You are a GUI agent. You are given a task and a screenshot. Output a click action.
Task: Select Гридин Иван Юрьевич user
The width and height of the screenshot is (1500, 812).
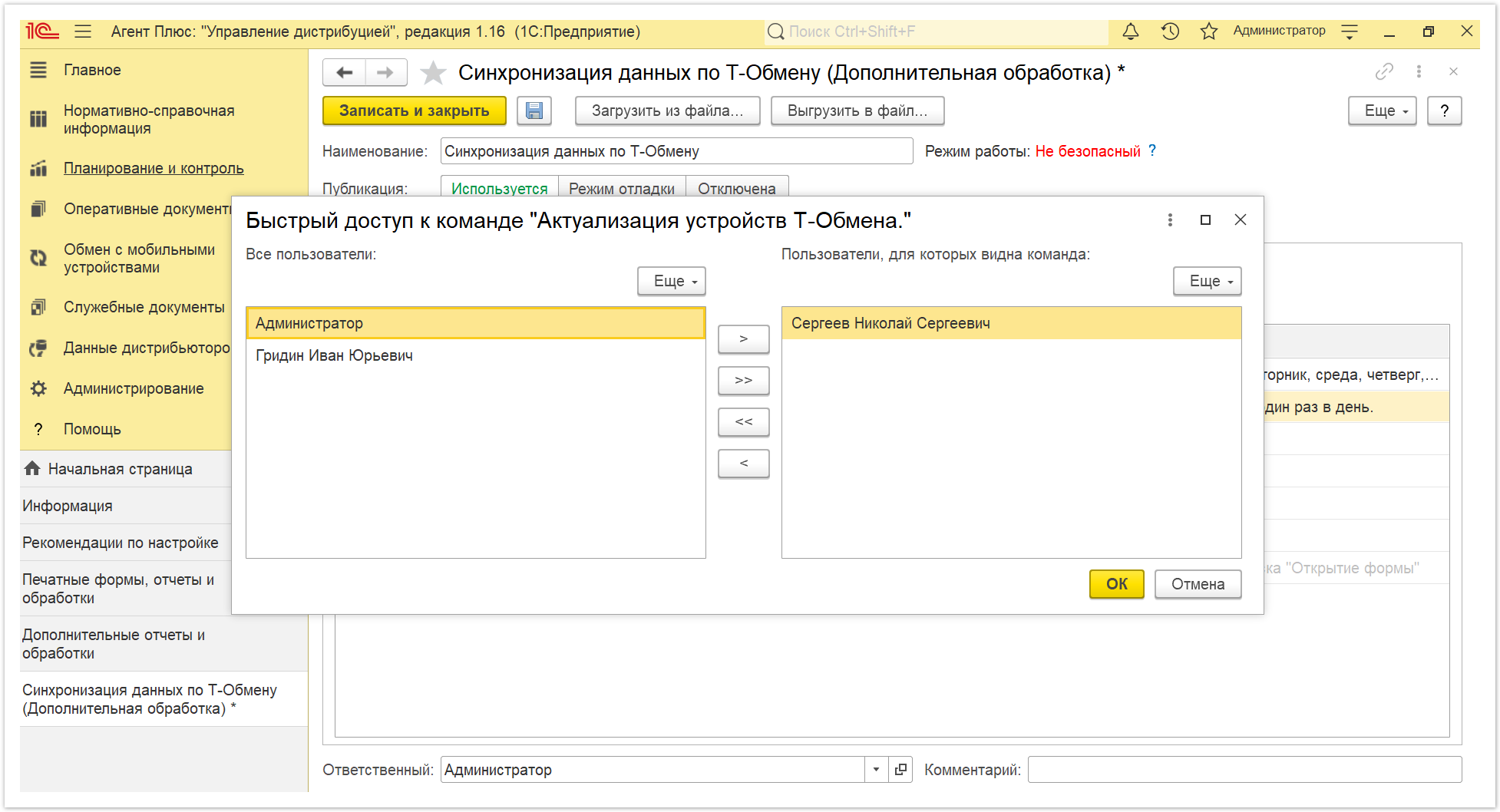[476, 355]
